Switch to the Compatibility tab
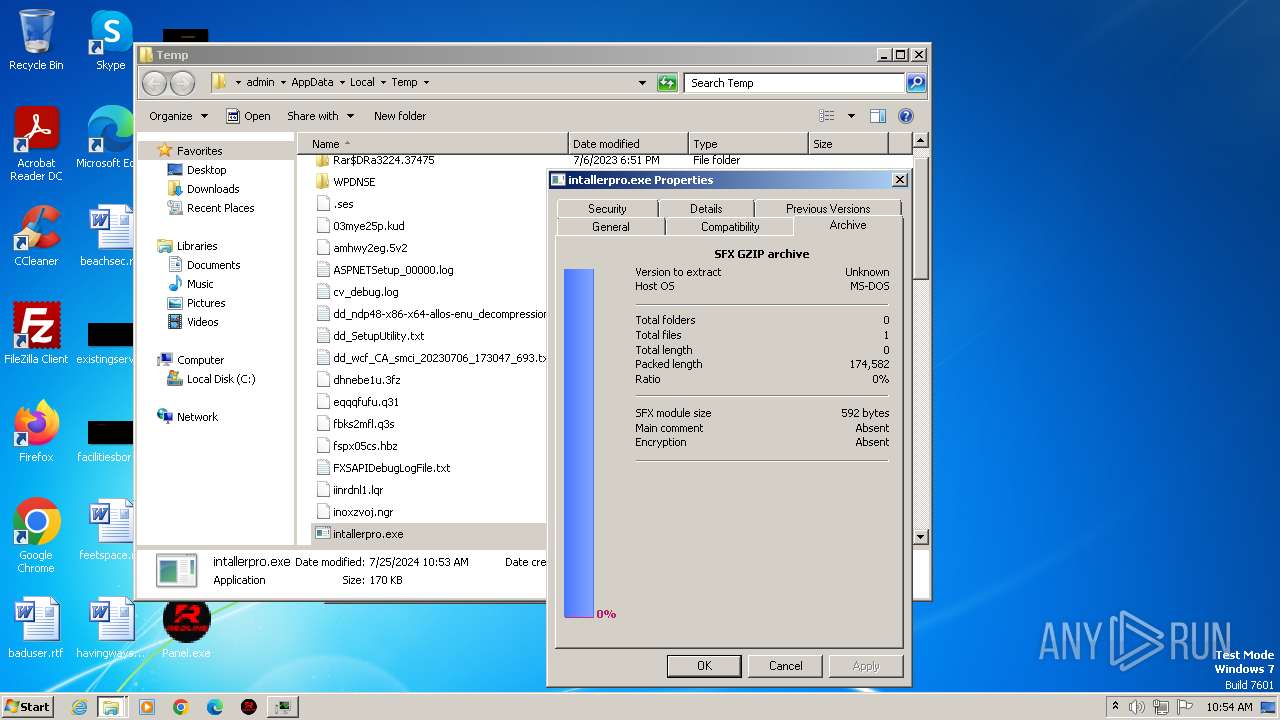This screenshot has height=720, width=1280. (730, 227)
